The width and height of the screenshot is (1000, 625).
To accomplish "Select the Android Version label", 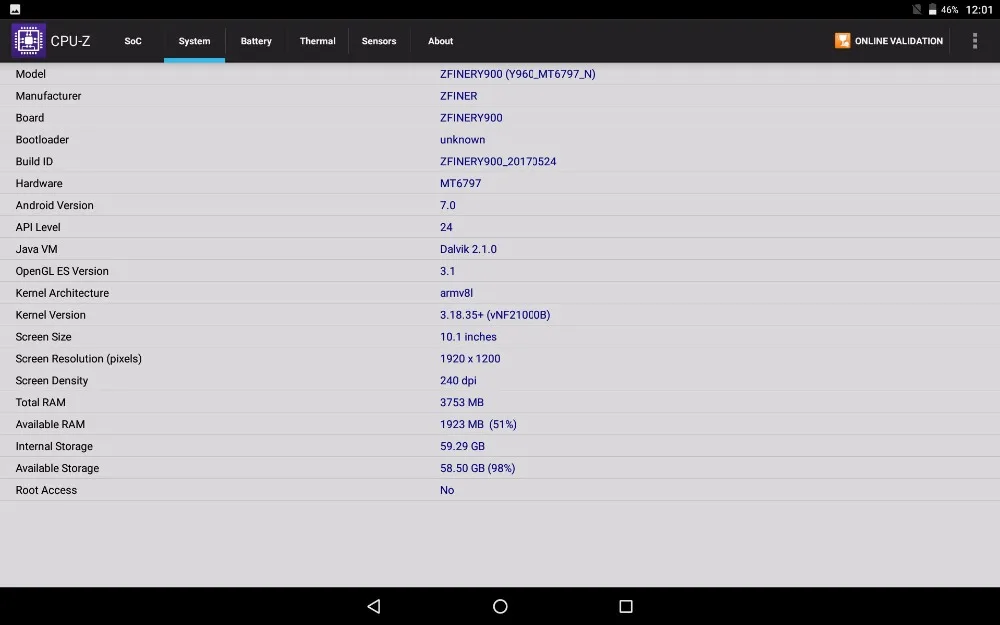I will point(55,205).
